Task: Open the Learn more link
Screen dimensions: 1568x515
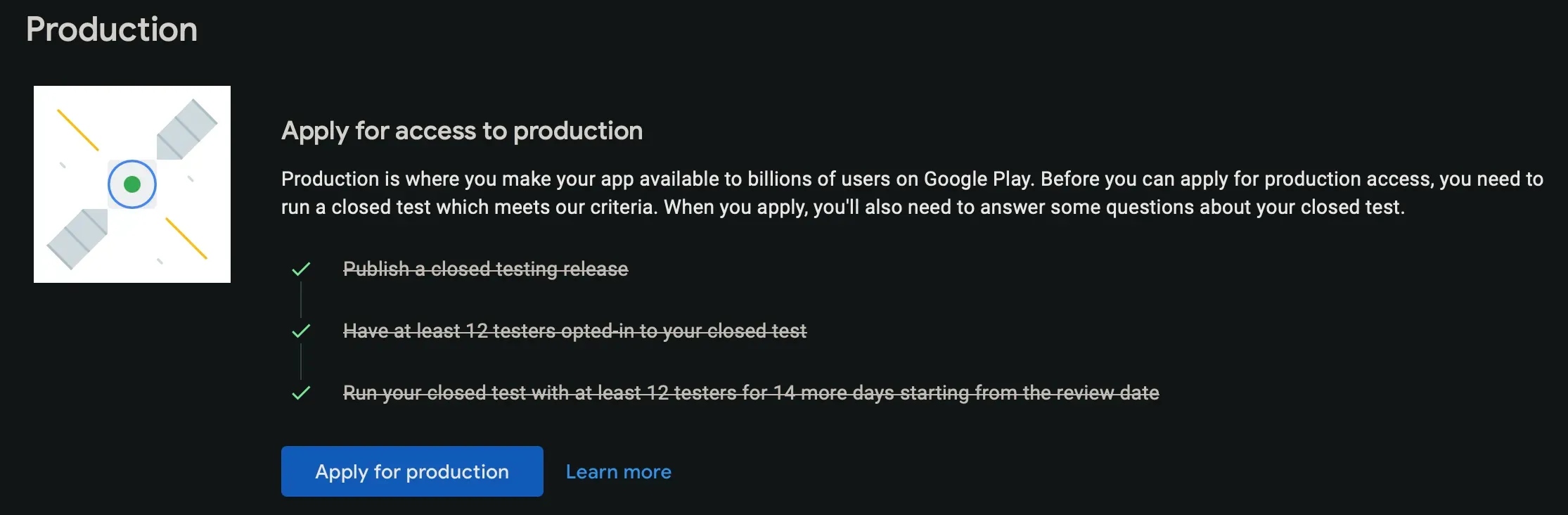Action: pos(618,472)
